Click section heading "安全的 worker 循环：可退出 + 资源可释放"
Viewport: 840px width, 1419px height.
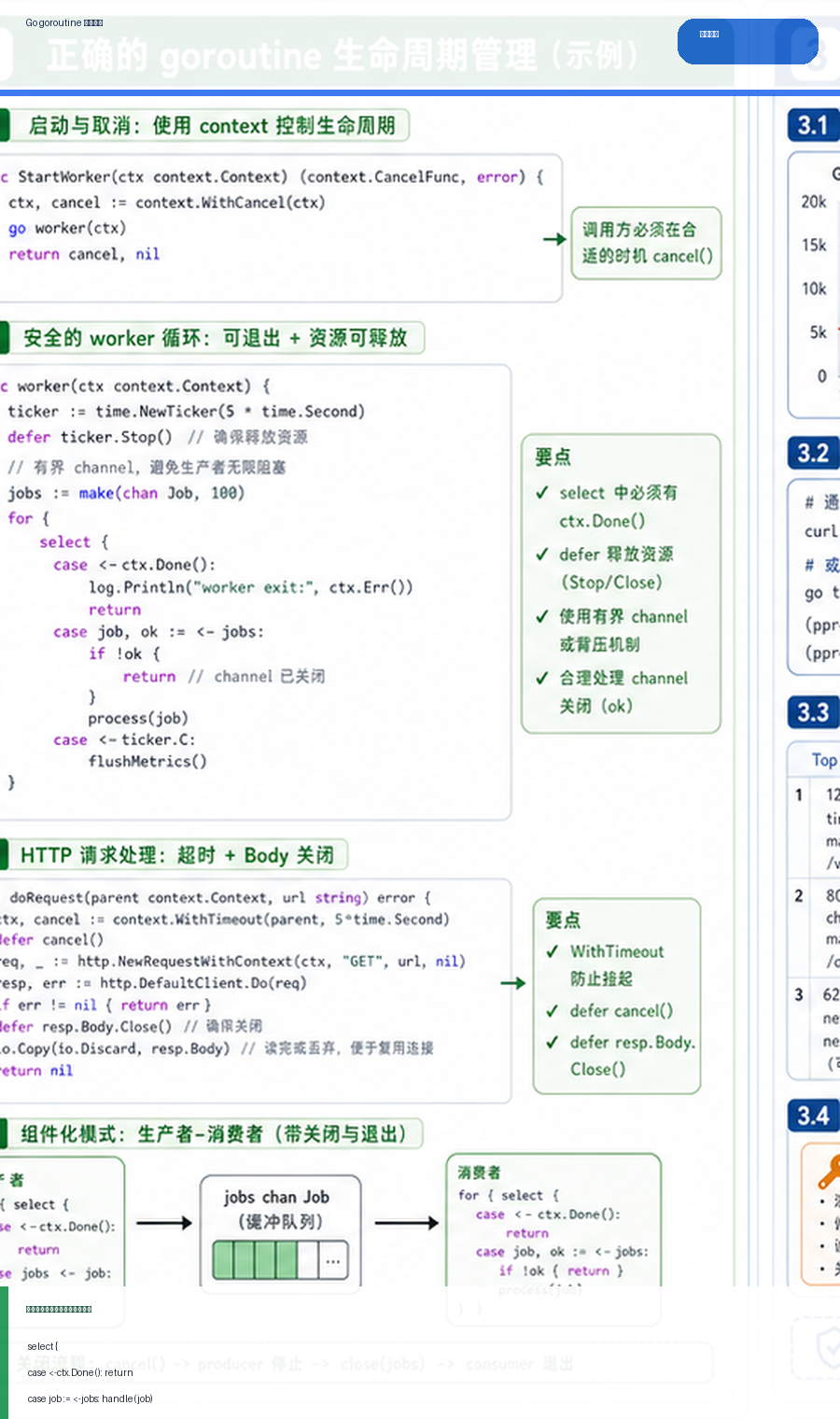coord(216,337)
